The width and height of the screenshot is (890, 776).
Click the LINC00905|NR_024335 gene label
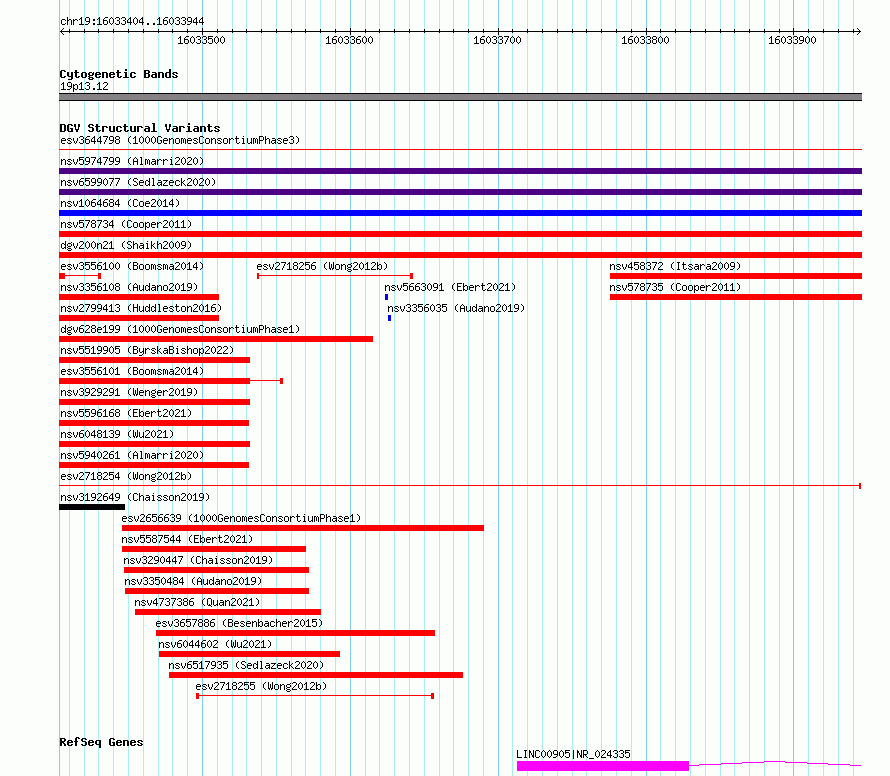click(x=573, y=754)
